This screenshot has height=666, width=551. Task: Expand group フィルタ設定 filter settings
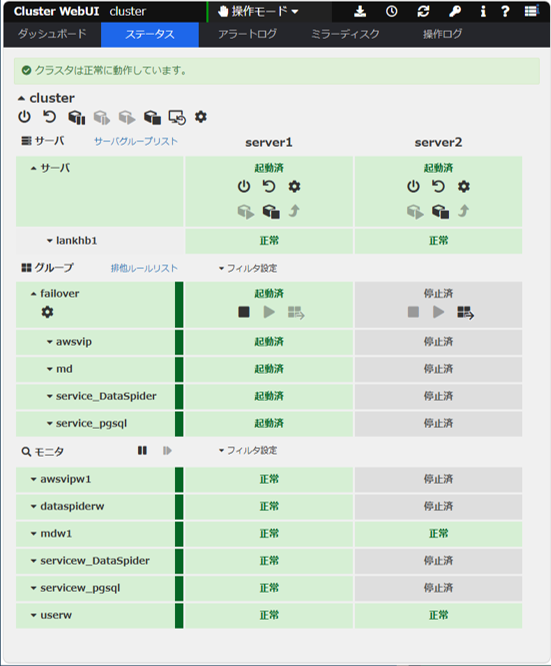pyautogui.click(x=248, y=268)
